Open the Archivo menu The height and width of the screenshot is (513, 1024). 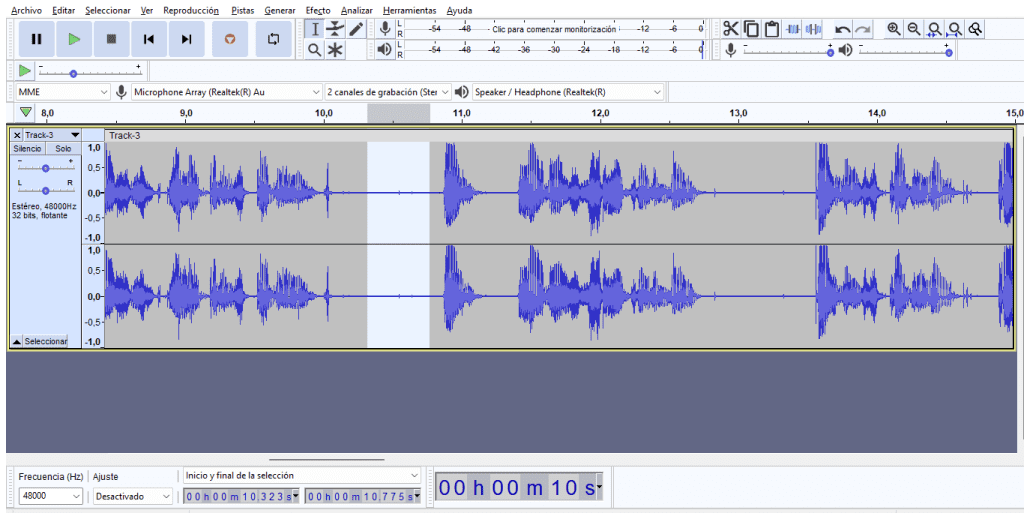26,10
